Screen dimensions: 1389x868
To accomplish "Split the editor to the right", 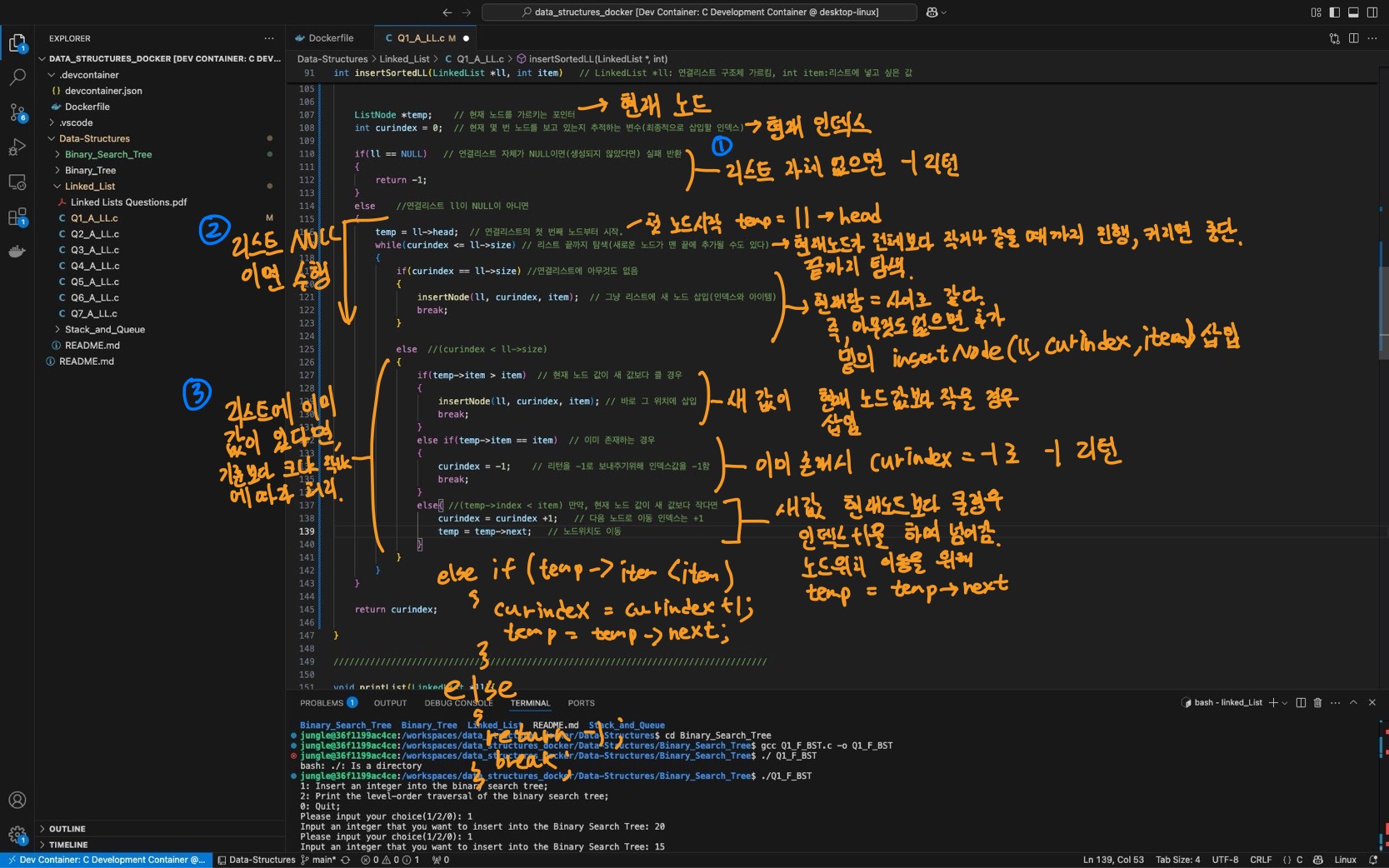I will point(1353,38).
